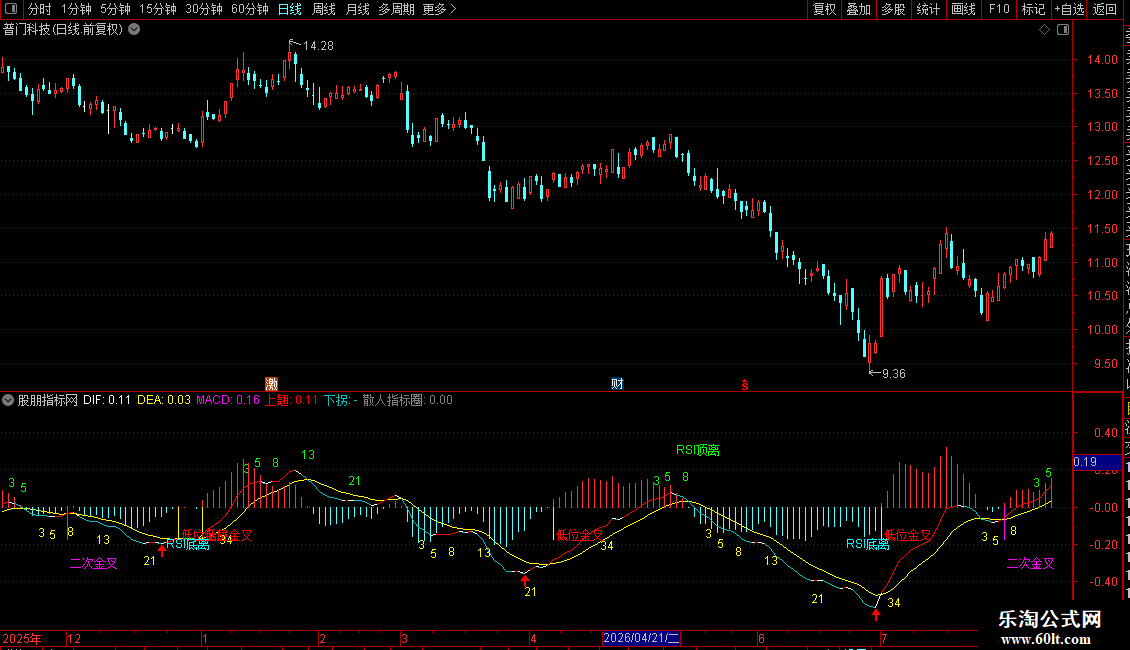Click the window split icon in chart corner
The height and width of the screenshot is (650, 1130).
(1063, 30)
